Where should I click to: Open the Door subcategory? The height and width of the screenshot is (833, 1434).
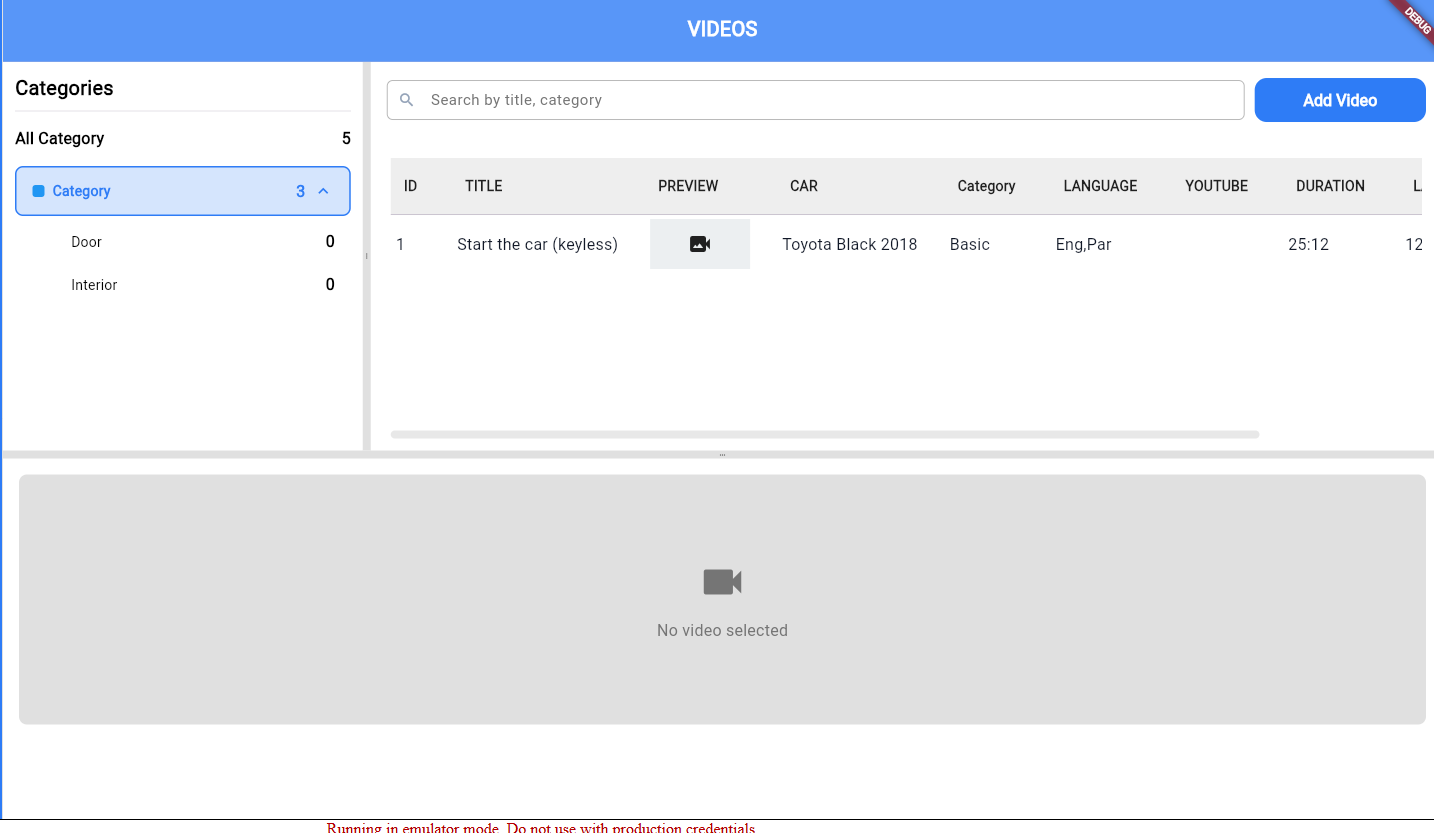coord(87,242)
